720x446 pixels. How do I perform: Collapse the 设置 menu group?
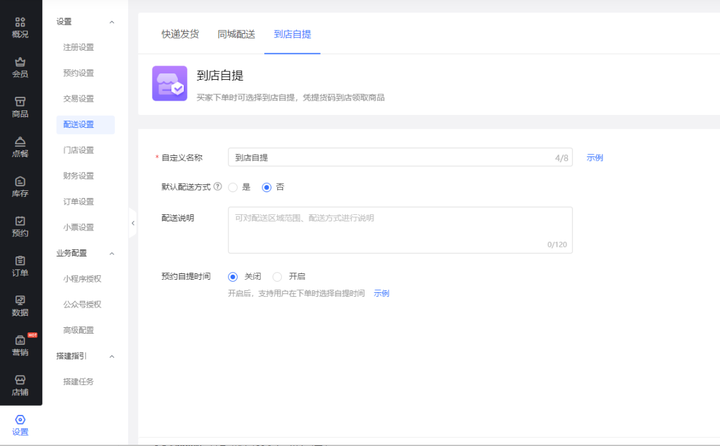112,22
